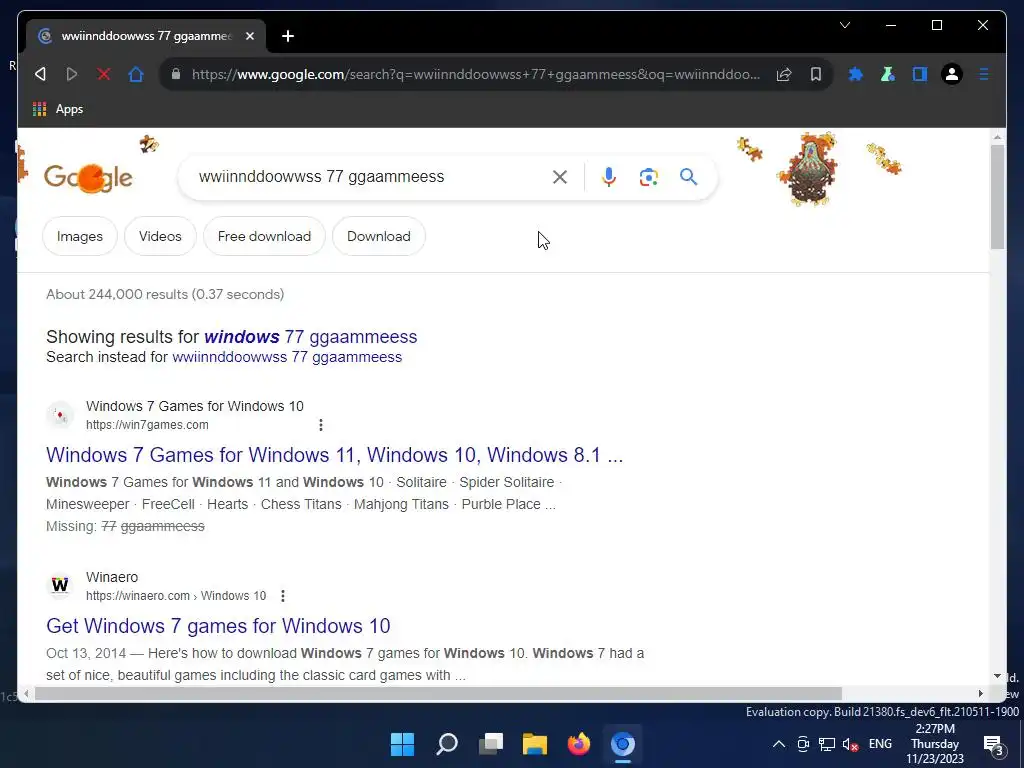The height and width of the screenshot is (768, 1024).
Task: Click 'About 244,000 results' text
Action: [165, 295]
